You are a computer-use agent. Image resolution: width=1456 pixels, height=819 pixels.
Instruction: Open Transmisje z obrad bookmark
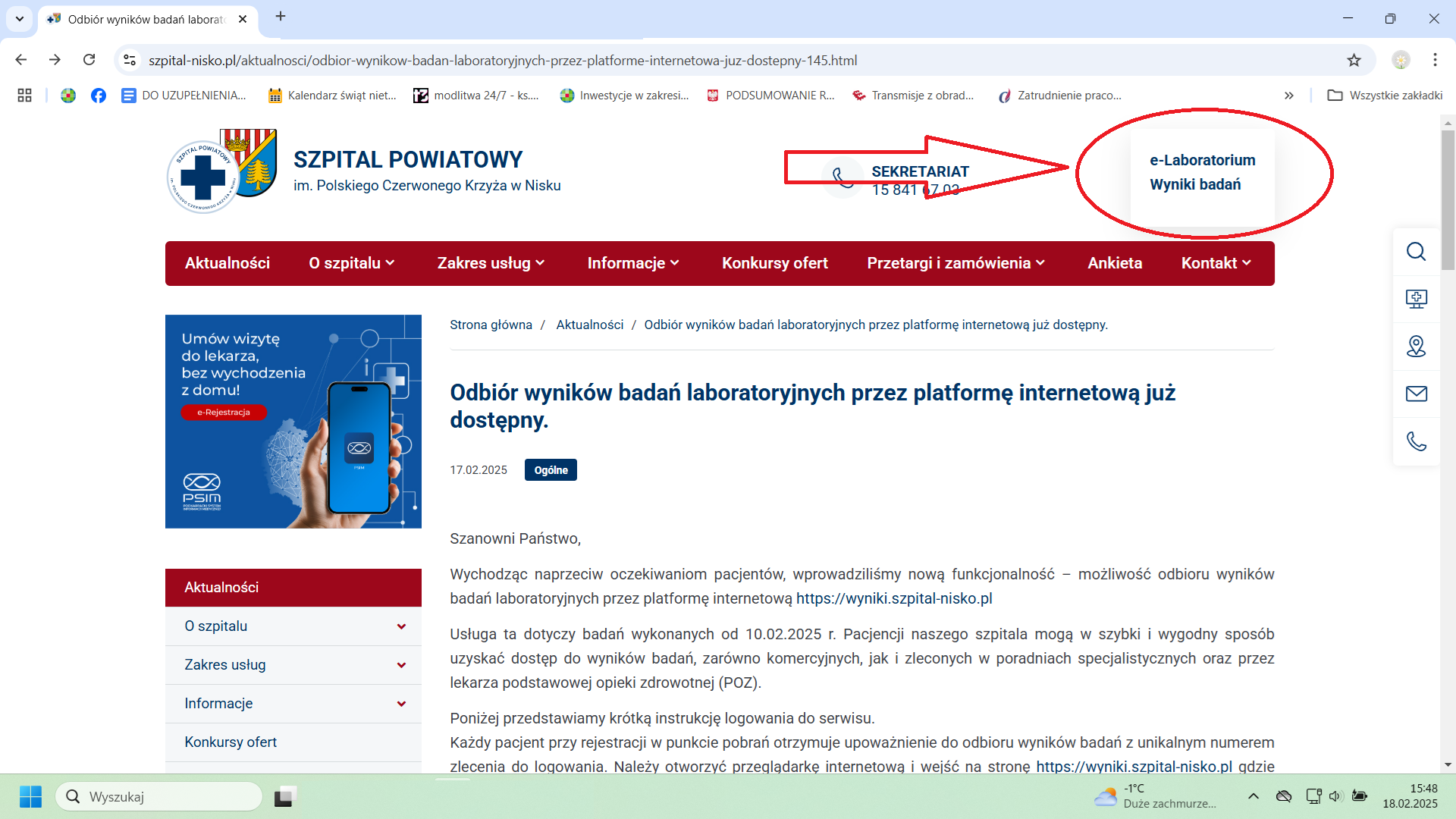coord(913,96)
